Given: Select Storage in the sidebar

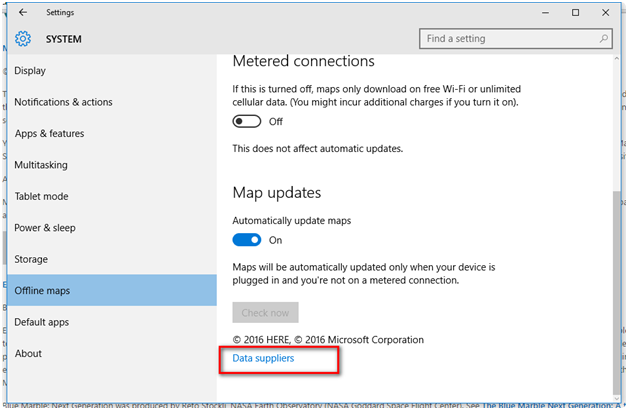Looking at the screenshot, I should coord(31,259).
